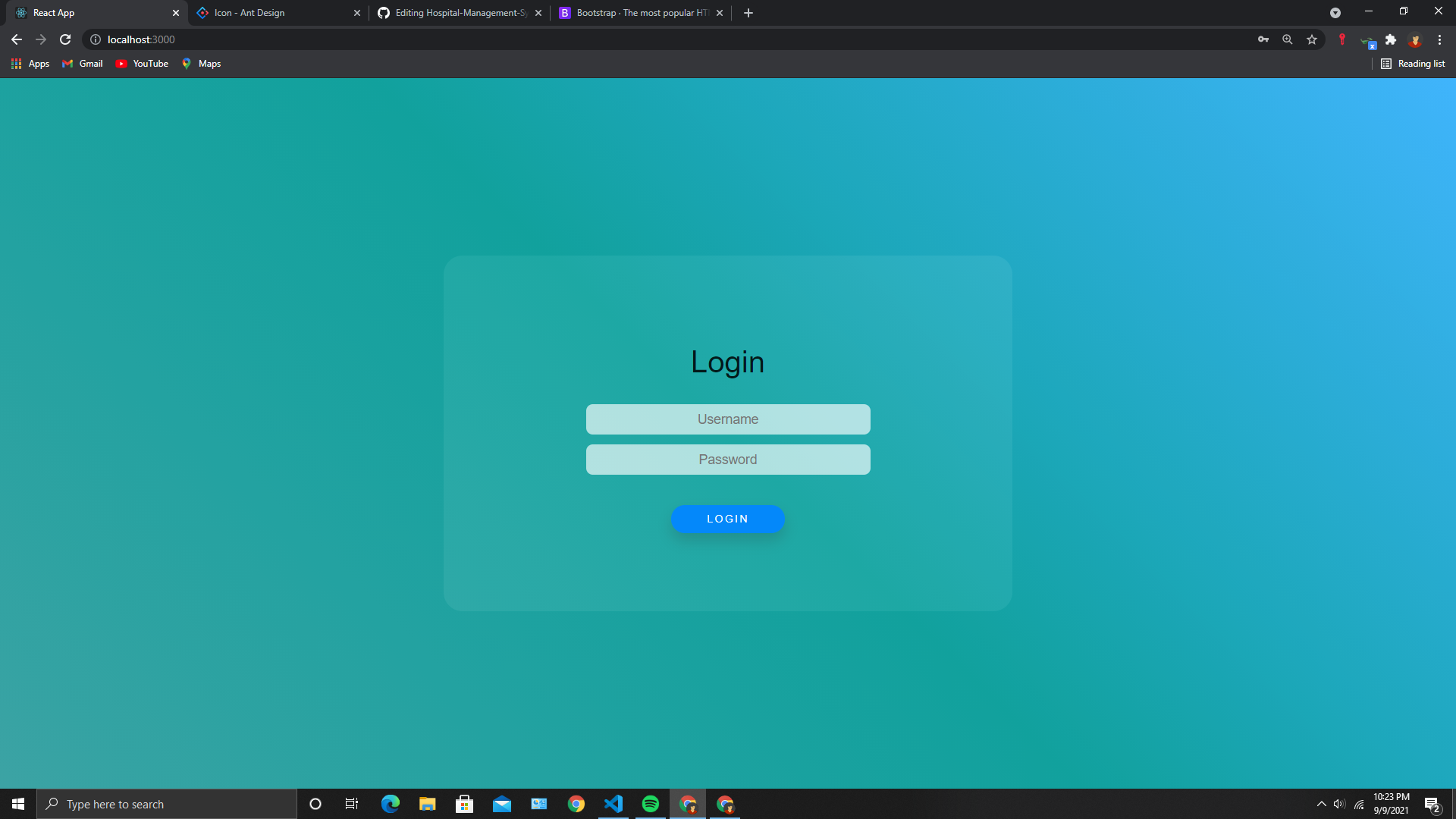
Task: Bookmark this page with the star icon
Action: pos(1312,39)
